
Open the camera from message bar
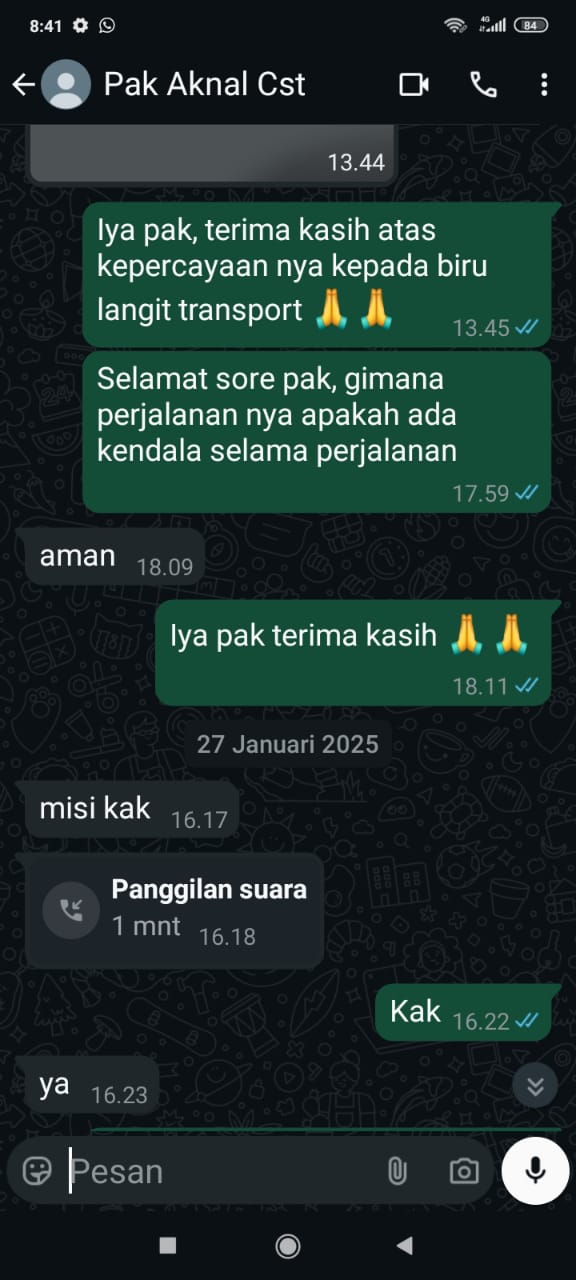464,1171
